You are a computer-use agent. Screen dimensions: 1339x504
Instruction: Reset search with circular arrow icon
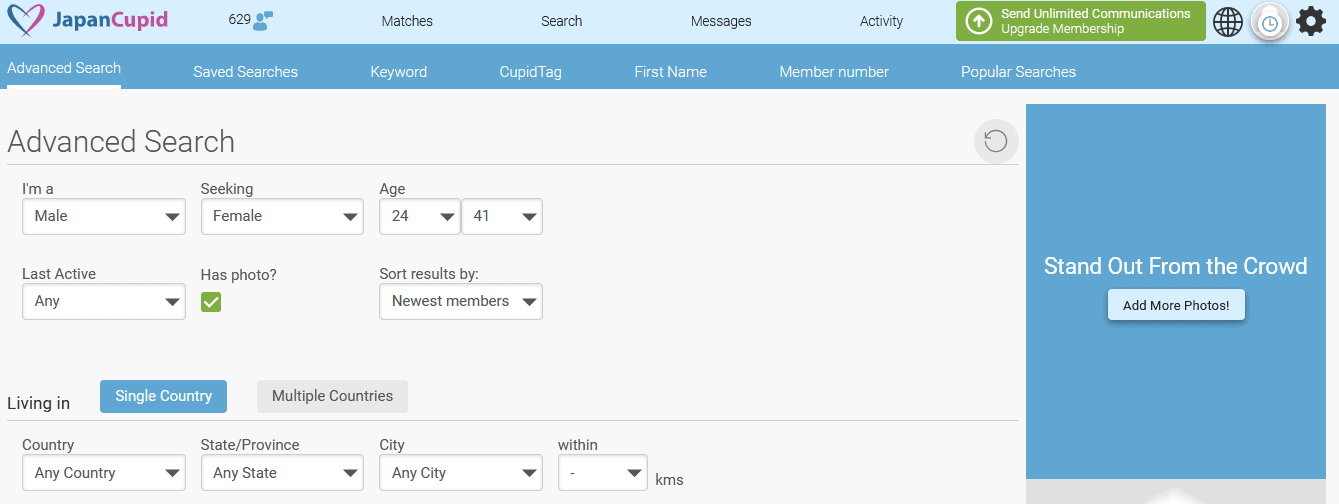(996, 141)
